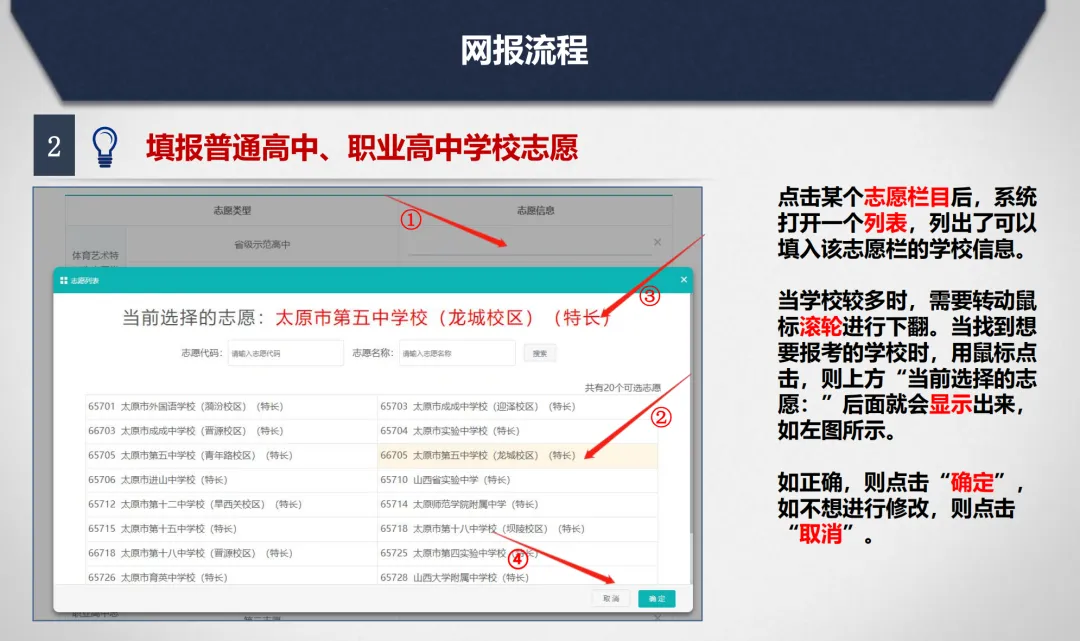Select 65704 太原市实验中学校（特长）
This screenshot has height=641, width=1080.
coord(517,431)
